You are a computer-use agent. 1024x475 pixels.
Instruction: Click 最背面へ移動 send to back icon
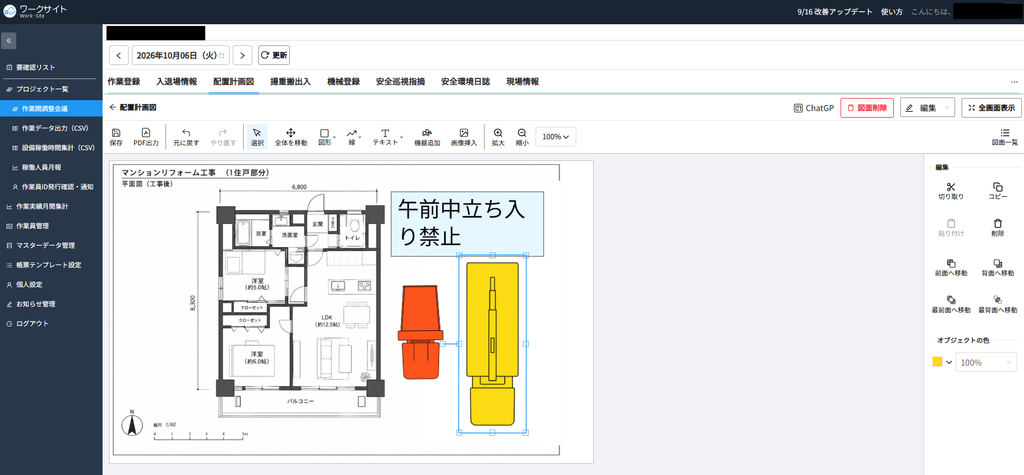[x=997, y=304]
